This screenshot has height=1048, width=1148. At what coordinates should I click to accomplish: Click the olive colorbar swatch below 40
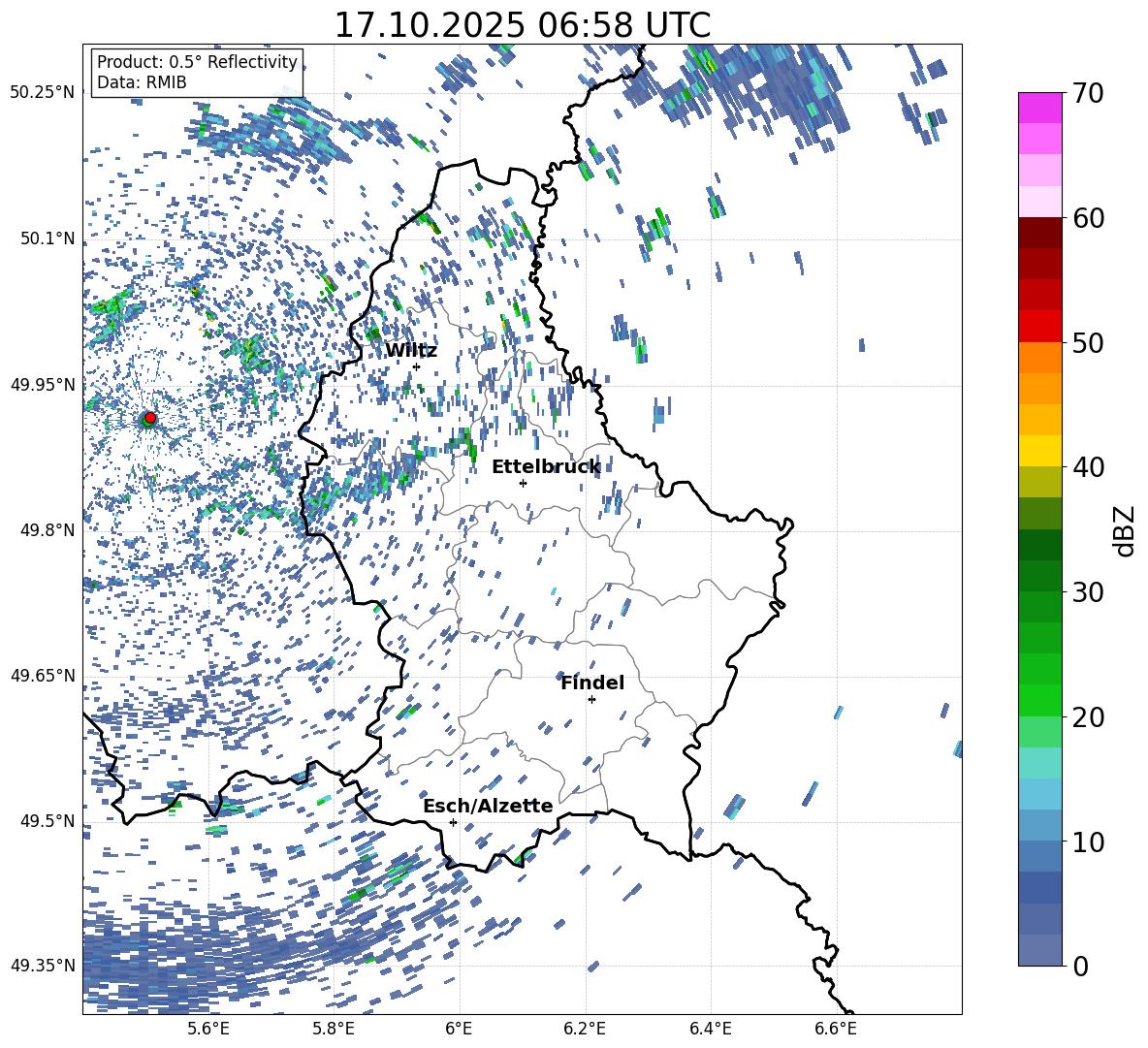pos(1040,482)
